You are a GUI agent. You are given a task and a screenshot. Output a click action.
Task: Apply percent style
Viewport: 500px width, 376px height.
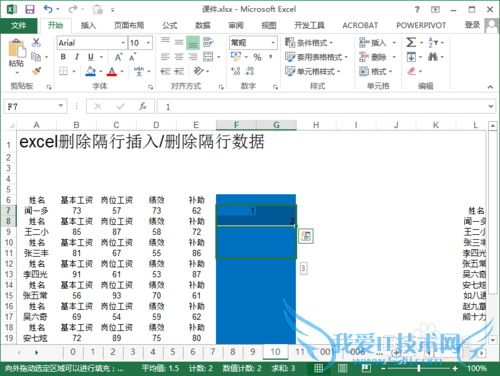click(257, 57)
